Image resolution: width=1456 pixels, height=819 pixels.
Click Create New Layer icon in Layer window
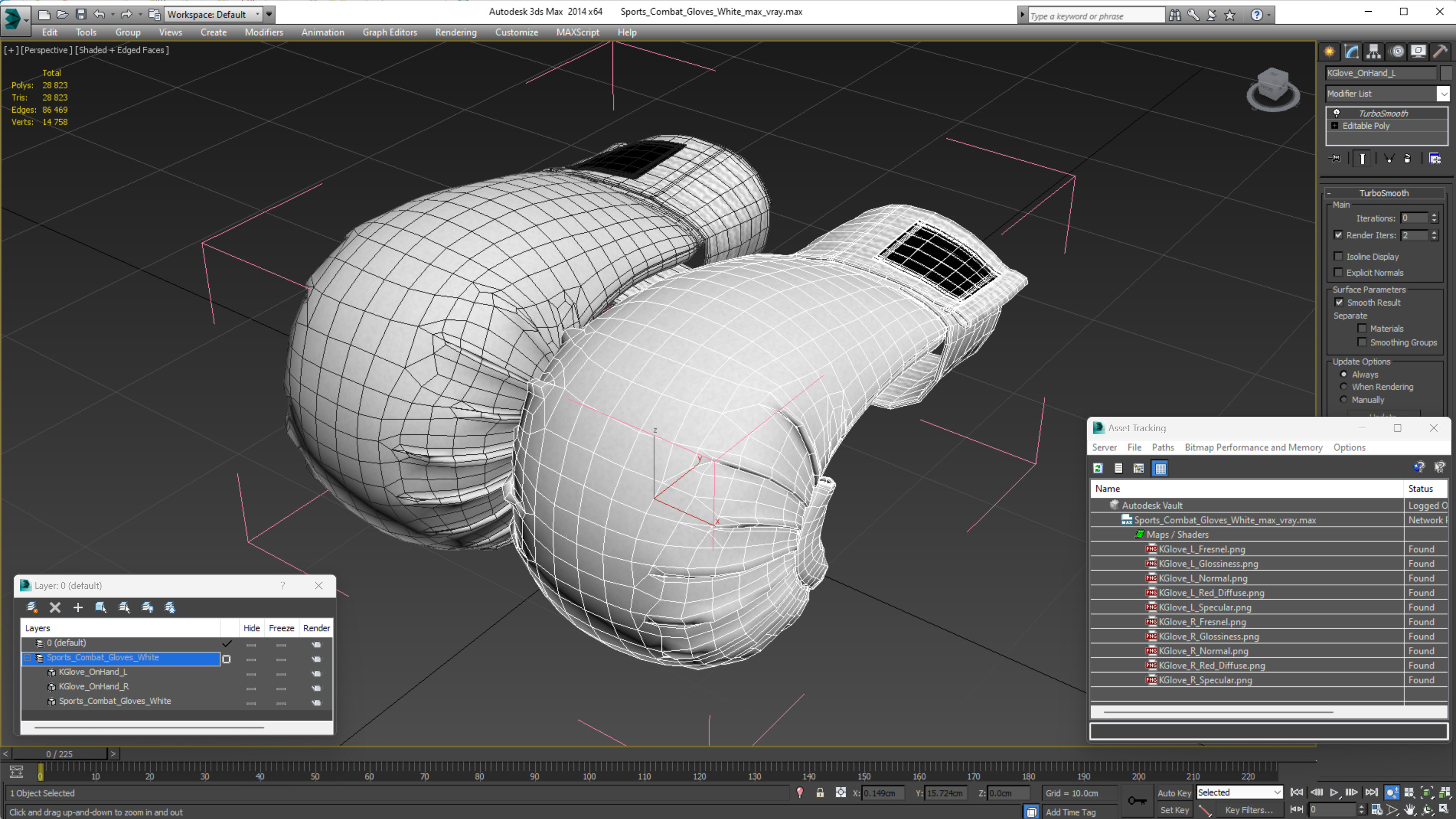[32, 607]
